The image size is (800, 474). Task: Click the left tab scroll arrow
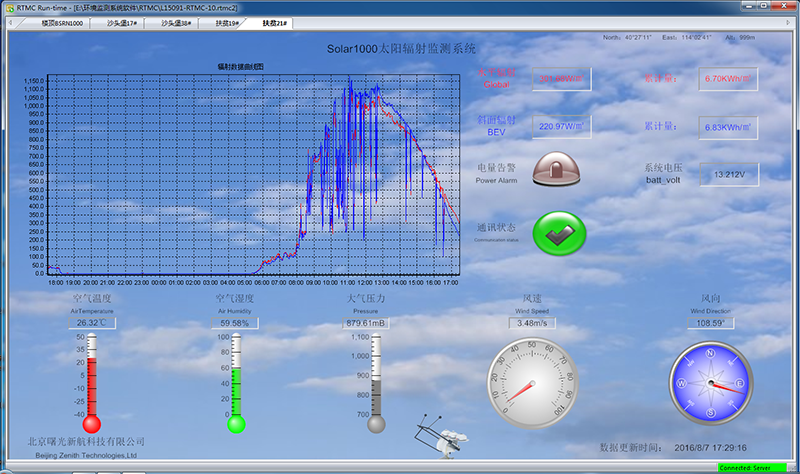[10, 23]
